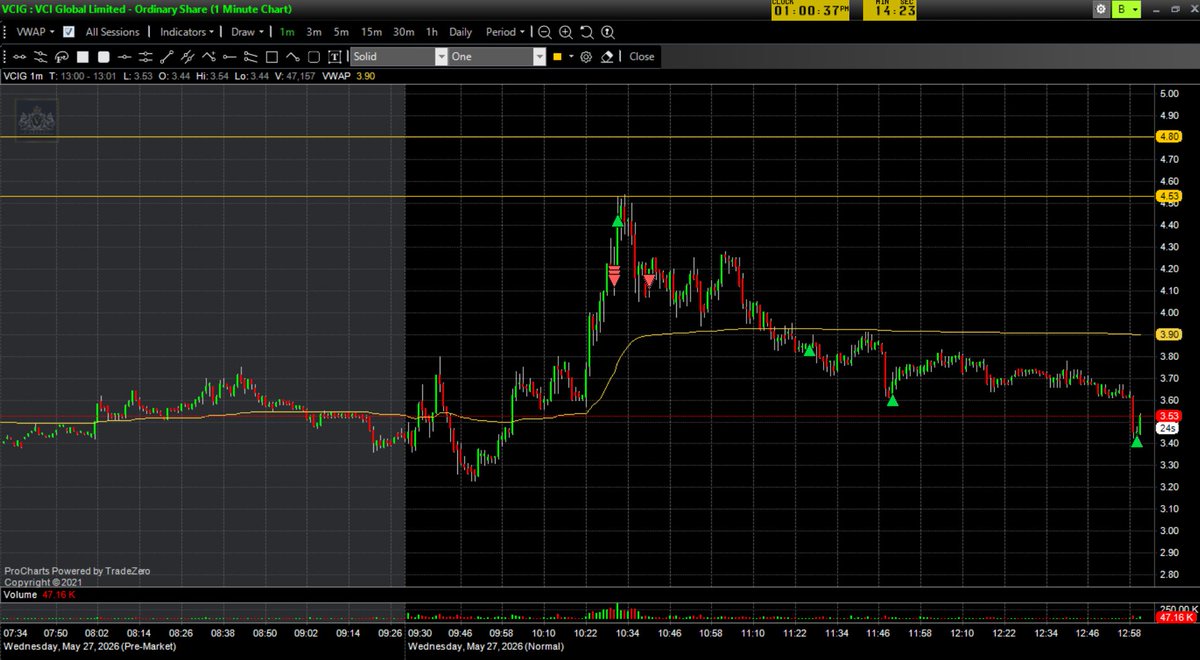1200x660 pixels.
Task: Select the single horizontal line with handle tool
Action: pyautogui.click(x=125, y=57)
